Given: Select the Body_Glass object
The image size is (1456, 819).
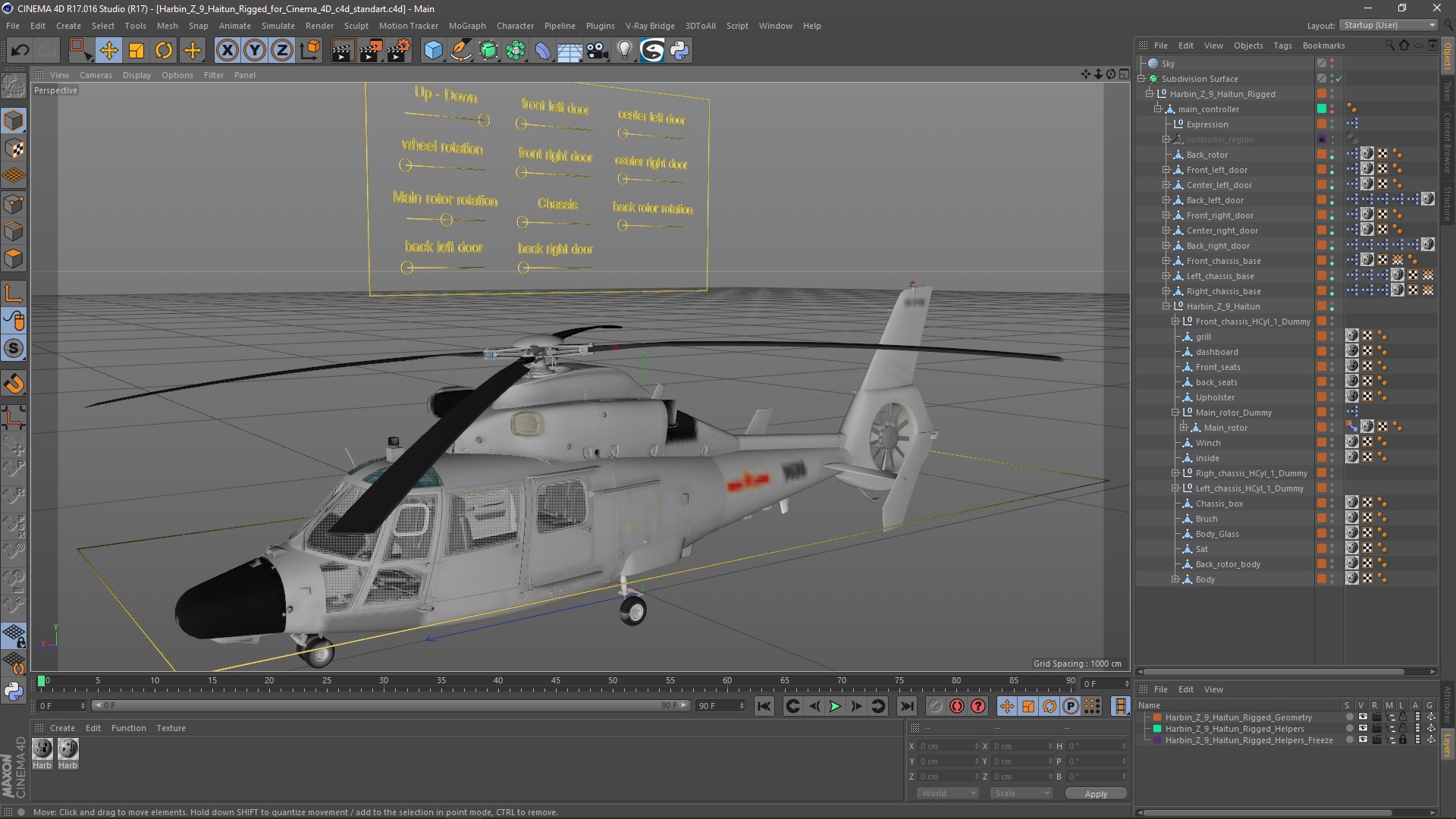Looking at the screenshot, I should [1216, 534].
